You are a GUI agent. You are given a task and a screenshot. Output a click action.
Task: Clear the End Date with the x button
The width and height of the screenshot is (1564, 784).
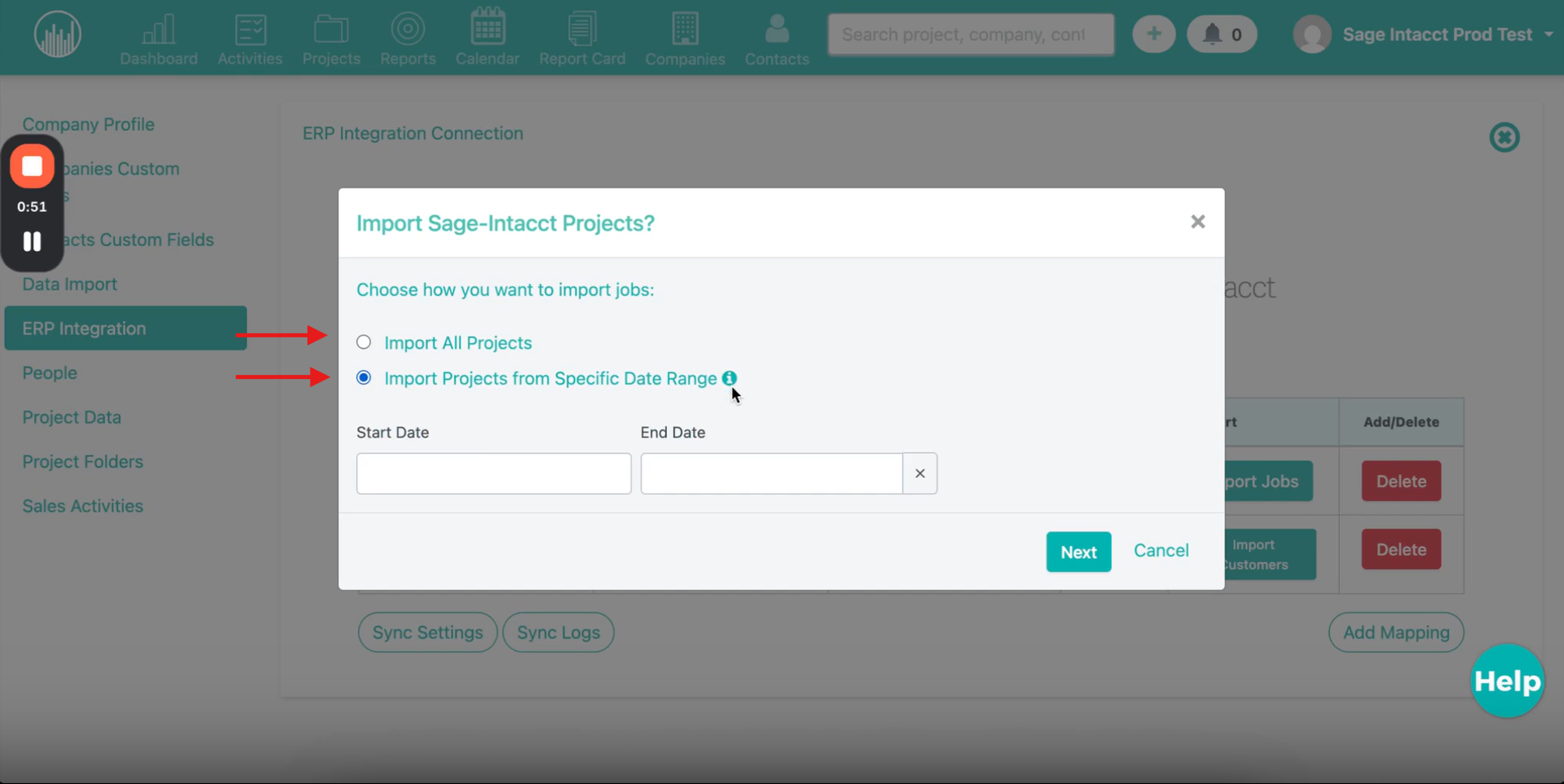(x=920, y=473)
